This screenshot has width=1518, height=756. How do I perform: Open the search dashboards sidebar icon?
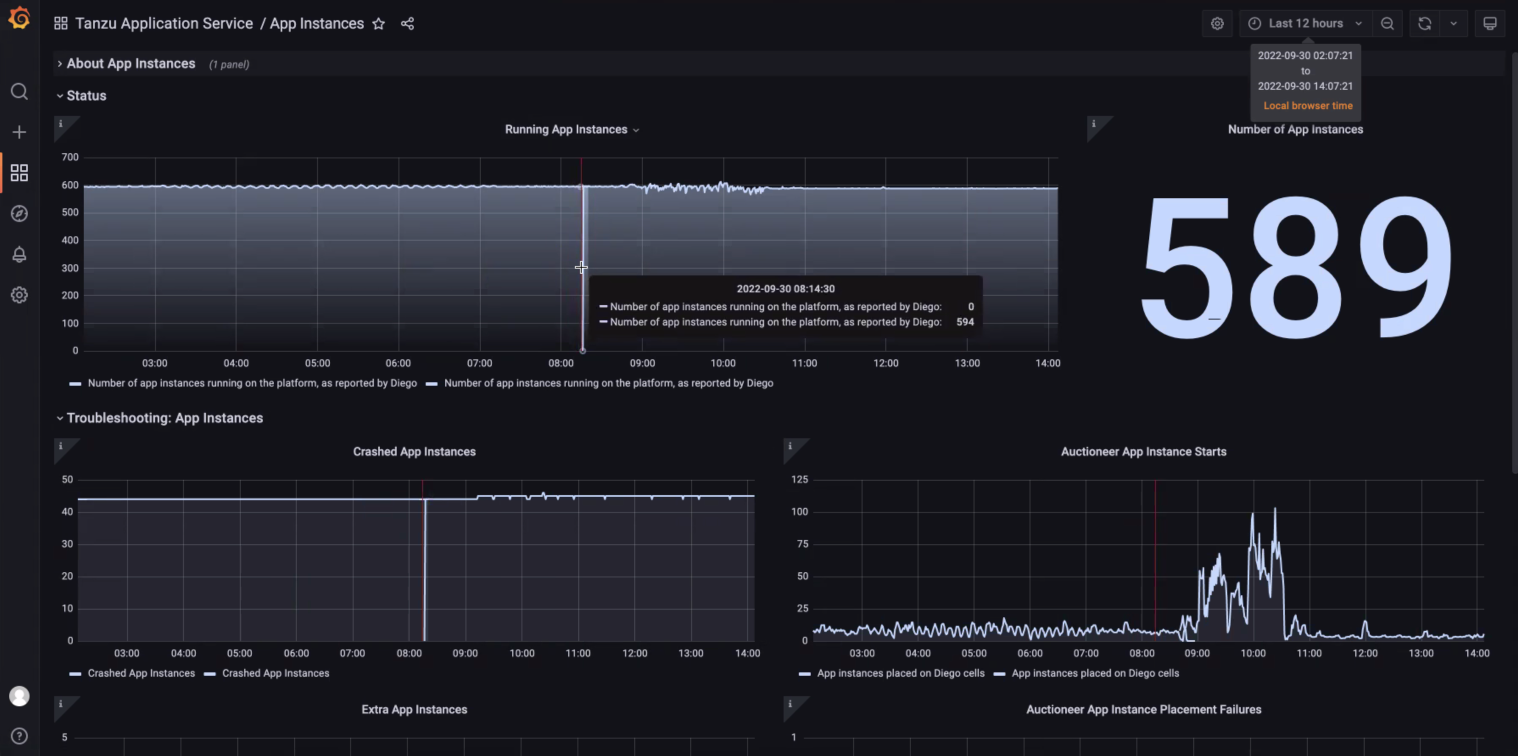[x=19, y=92]
